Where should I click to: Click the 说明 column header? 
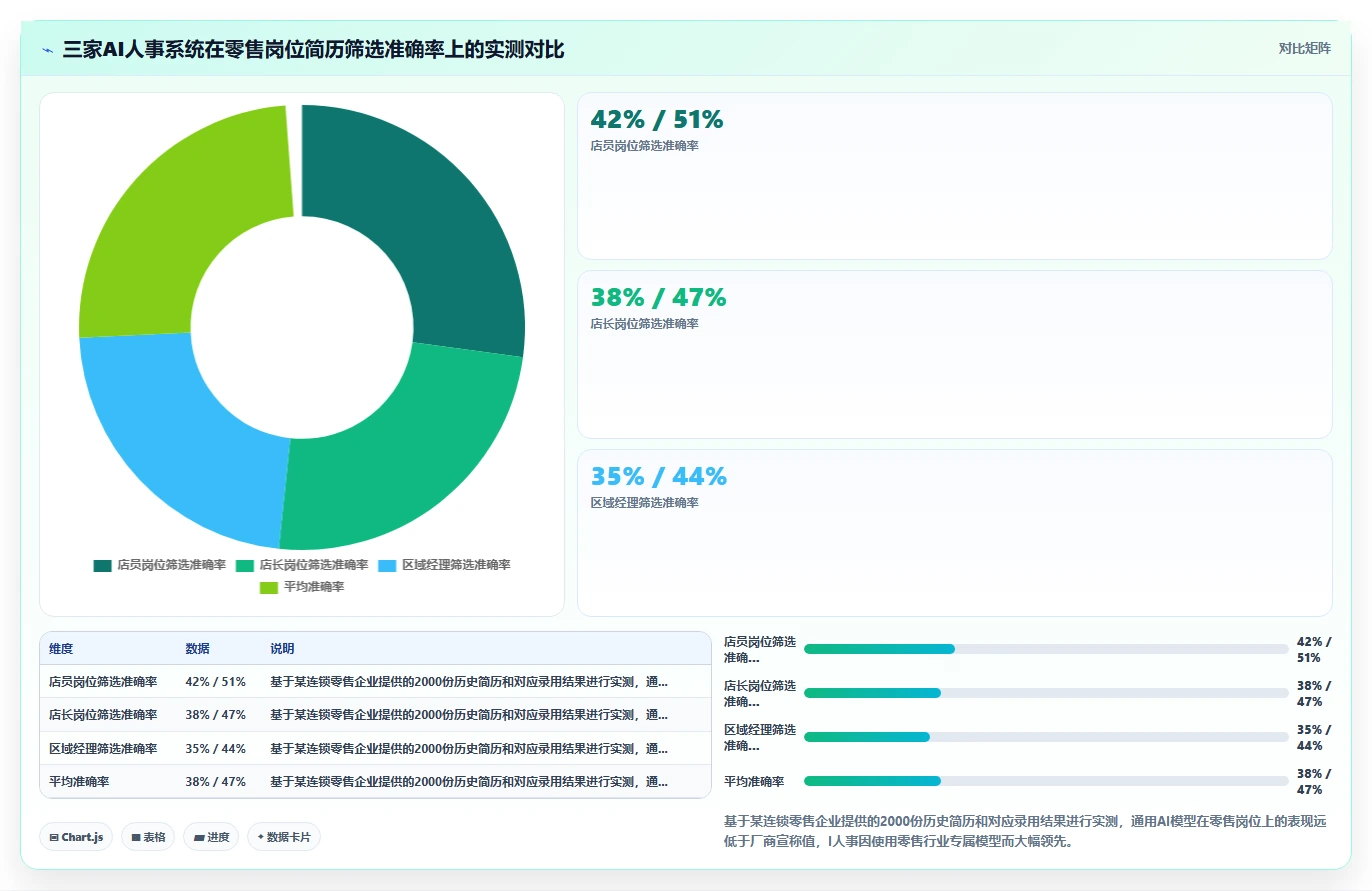(282, 649)
